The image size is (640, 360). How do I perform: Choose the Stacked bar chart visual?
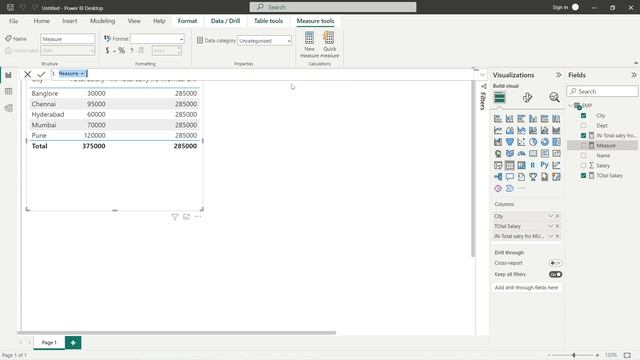pos(498,119)
